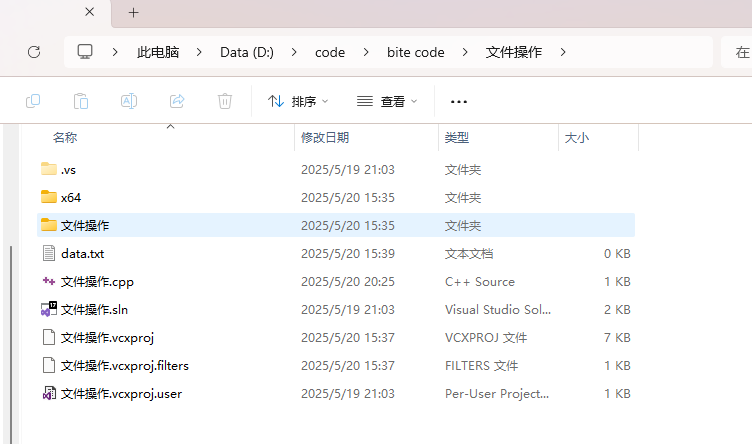Select the 文件操作.vcxproj.user file icon
752x444 pixels.
[48, 393]
